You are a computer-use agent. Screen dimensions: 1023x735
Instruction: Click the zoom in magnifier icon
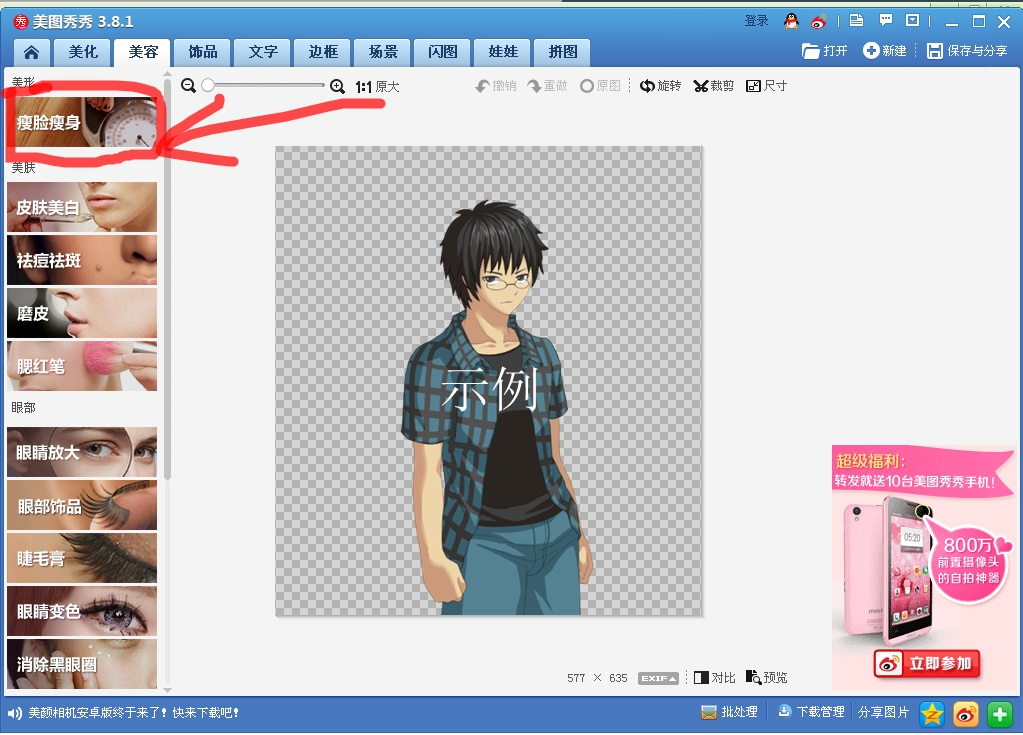tap(337, 86)
